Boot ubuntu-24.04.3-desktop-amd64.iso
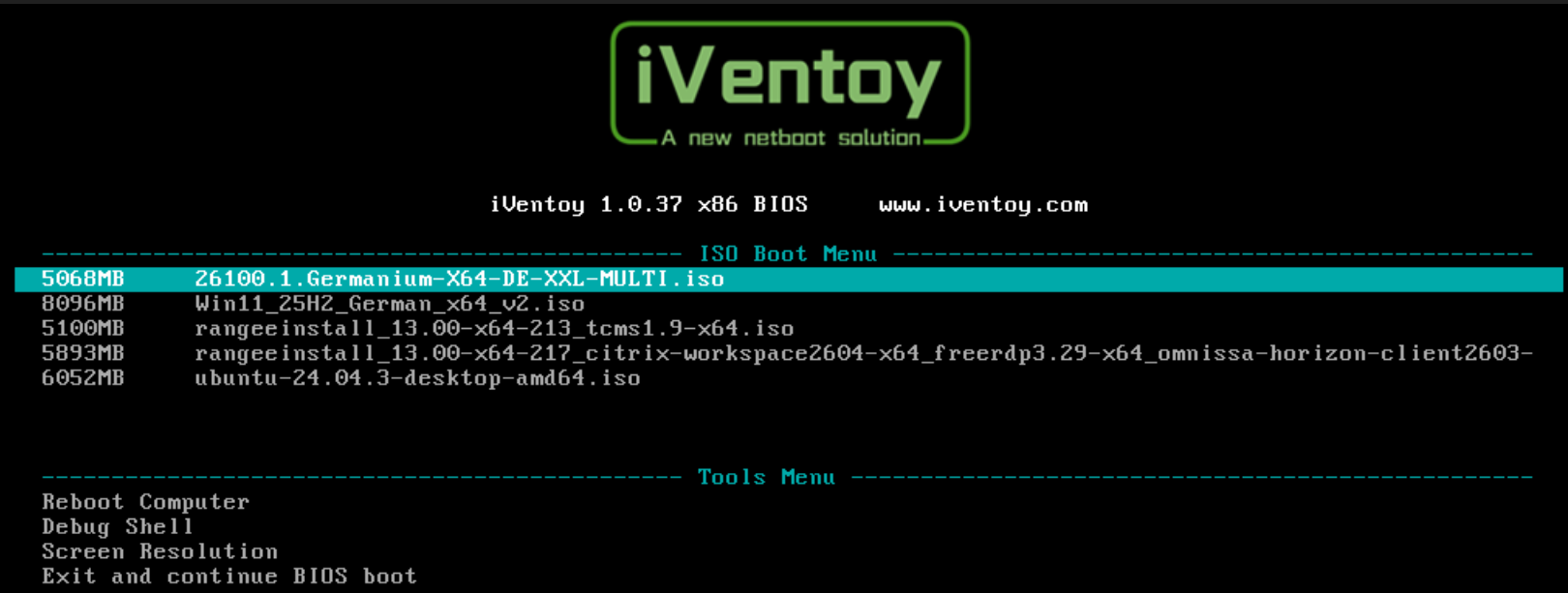Image resolution: width=1568 pixels, height=593 pixels. [x=417, y=378]
